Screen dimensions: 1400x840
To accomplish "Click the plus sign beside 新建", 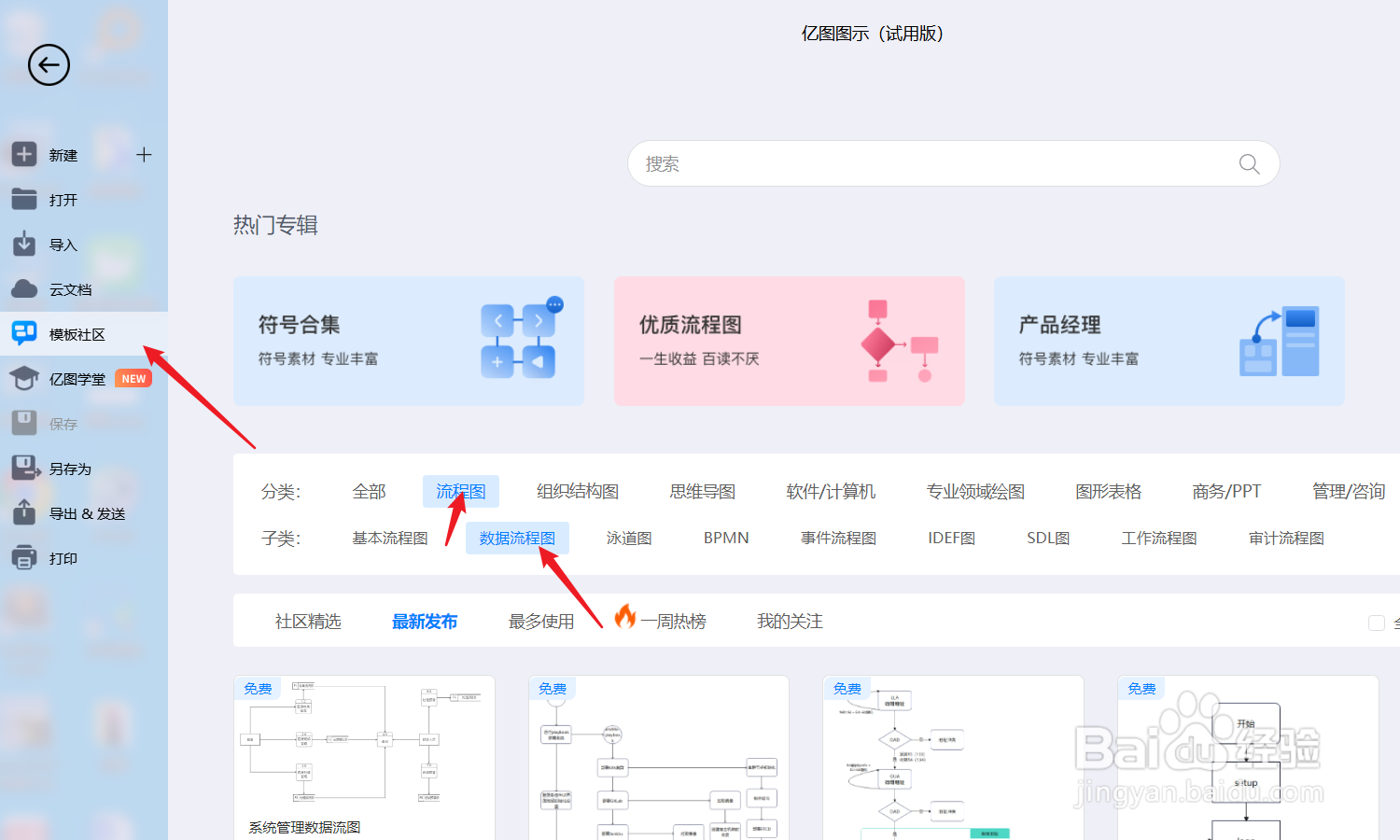I will pos(144,155).
